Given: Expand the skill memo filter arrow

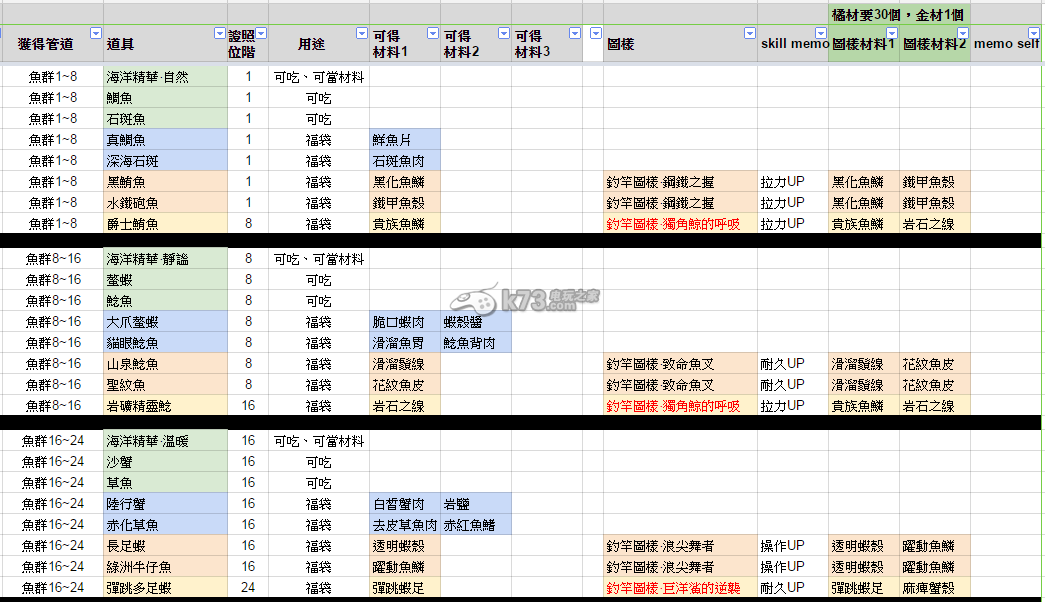Looking at the screenshot, I should (821, 33).
